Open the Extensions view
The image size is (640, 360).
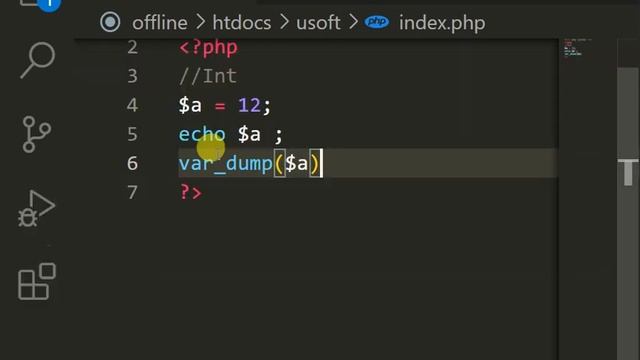click(x=37, y=282)
